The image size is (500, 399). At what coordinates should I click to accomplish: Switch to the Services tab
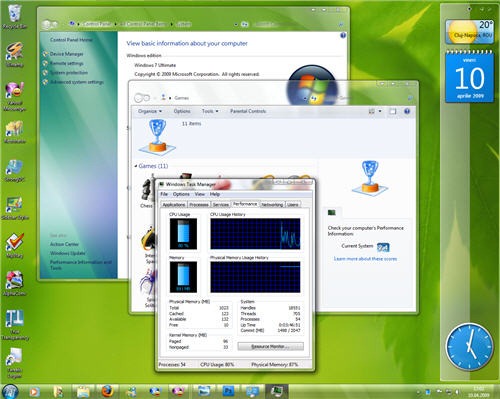tap(221, 204)
